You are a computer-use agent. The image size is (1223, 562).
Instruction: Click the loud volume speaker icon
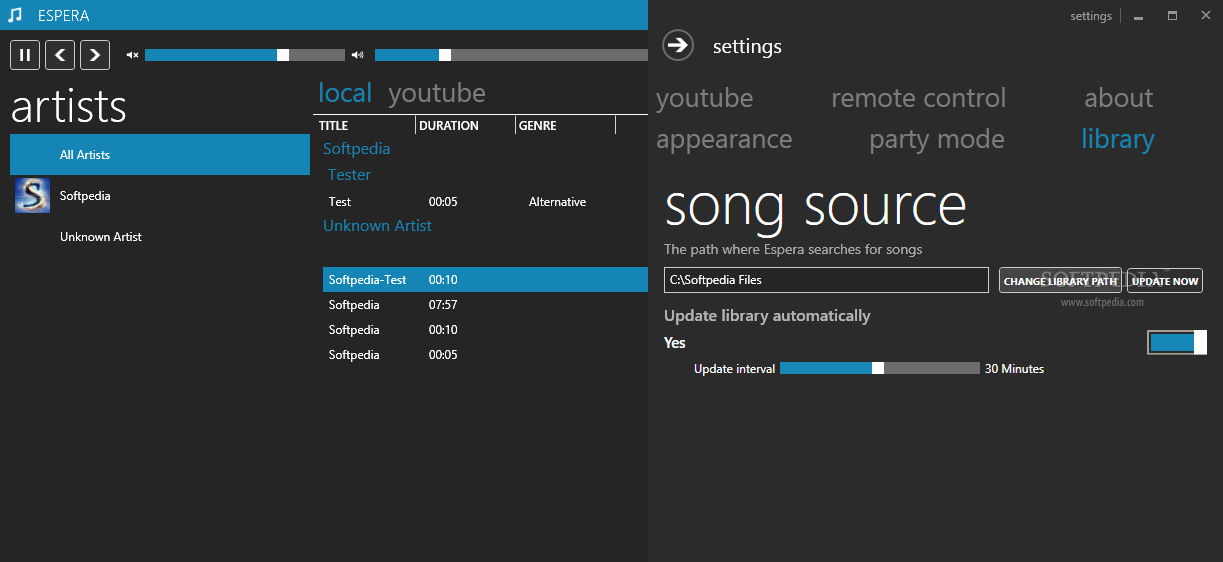coord(358,55)
